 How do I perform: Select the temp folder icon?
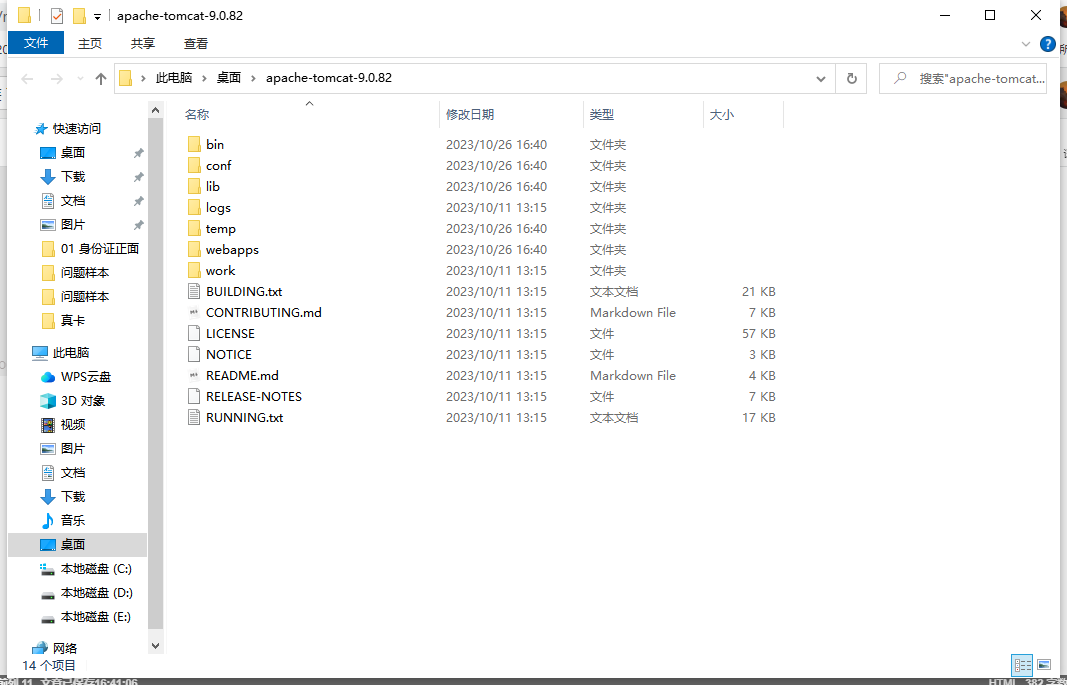click(194, 229)
